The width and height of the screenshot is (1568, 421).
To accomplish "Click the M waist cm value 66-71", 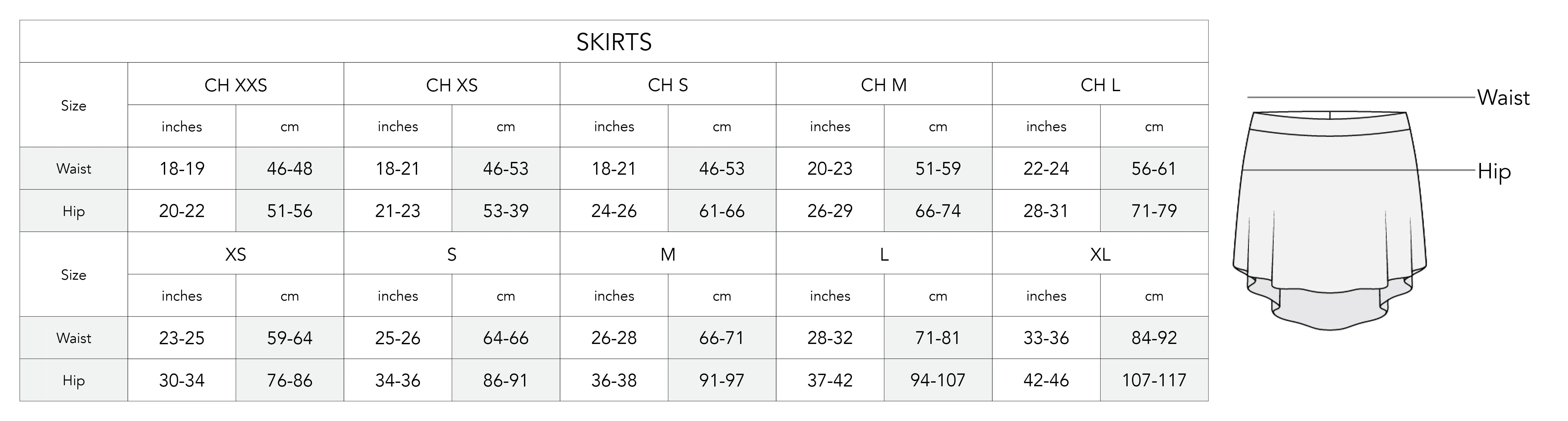I will coord(722,338).
